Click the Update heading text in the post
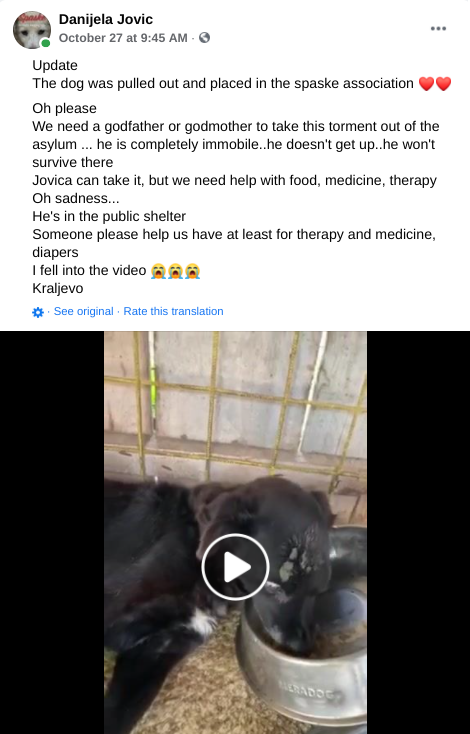This screenshot has height=734, width=470. tap(55, 66)
